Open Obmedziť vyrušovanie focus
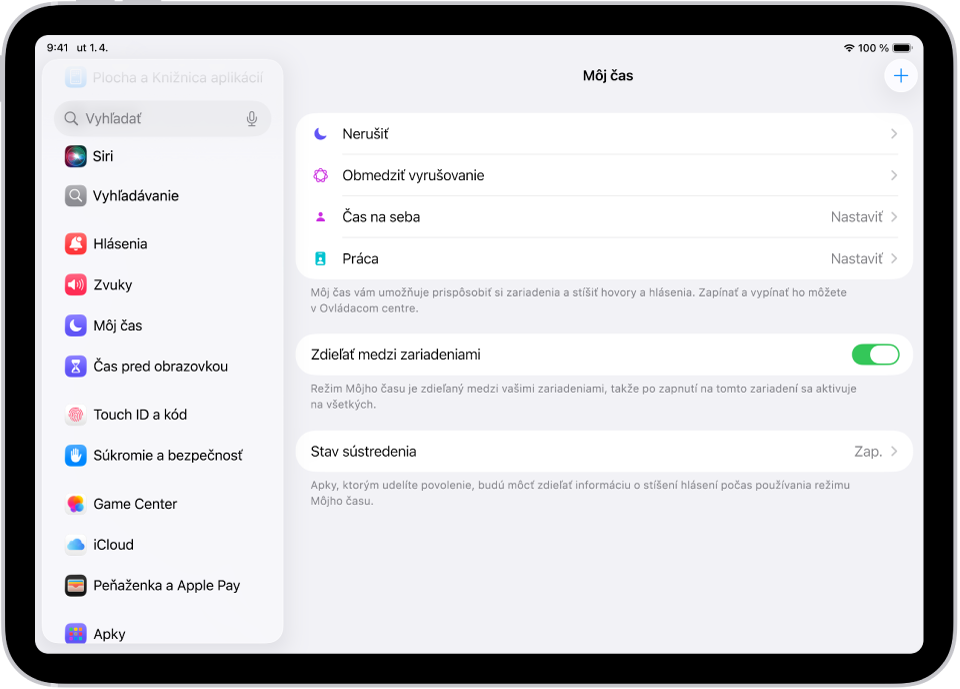The height and width of the screenshot is (689, 960). pos(604,175)
